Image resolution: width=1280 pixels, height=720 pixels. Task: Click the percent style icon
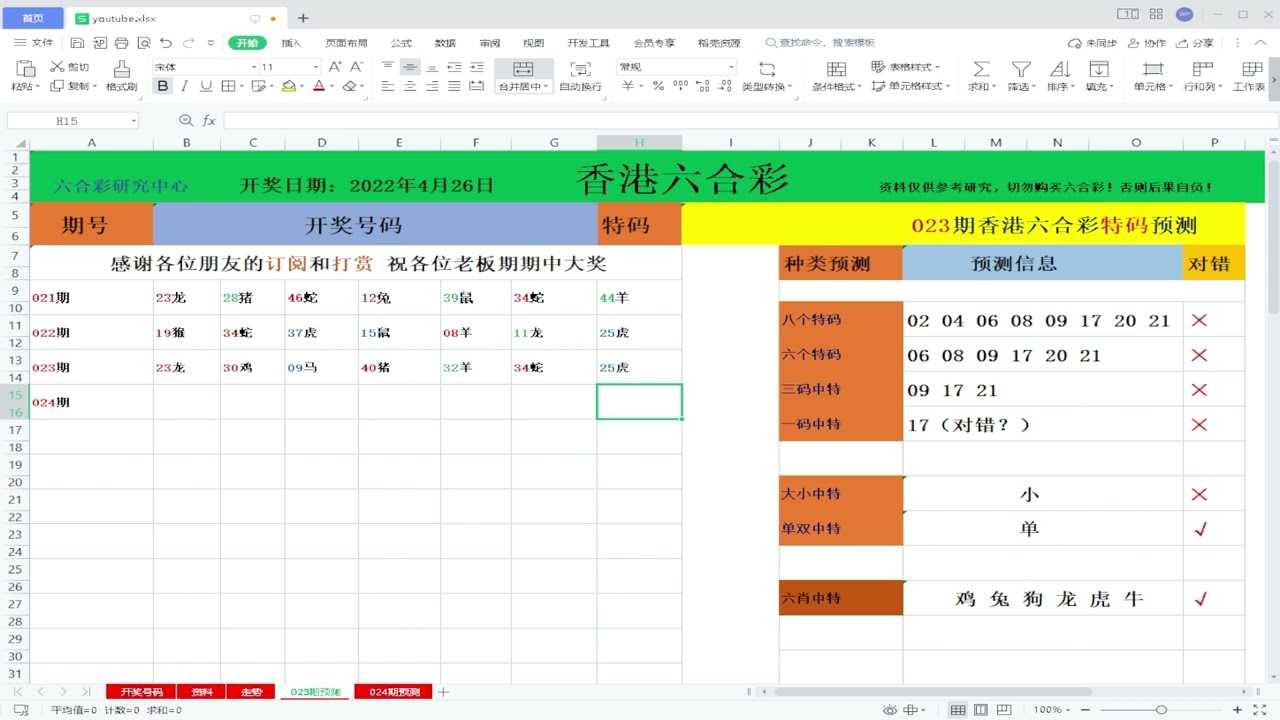pos(658,86)
